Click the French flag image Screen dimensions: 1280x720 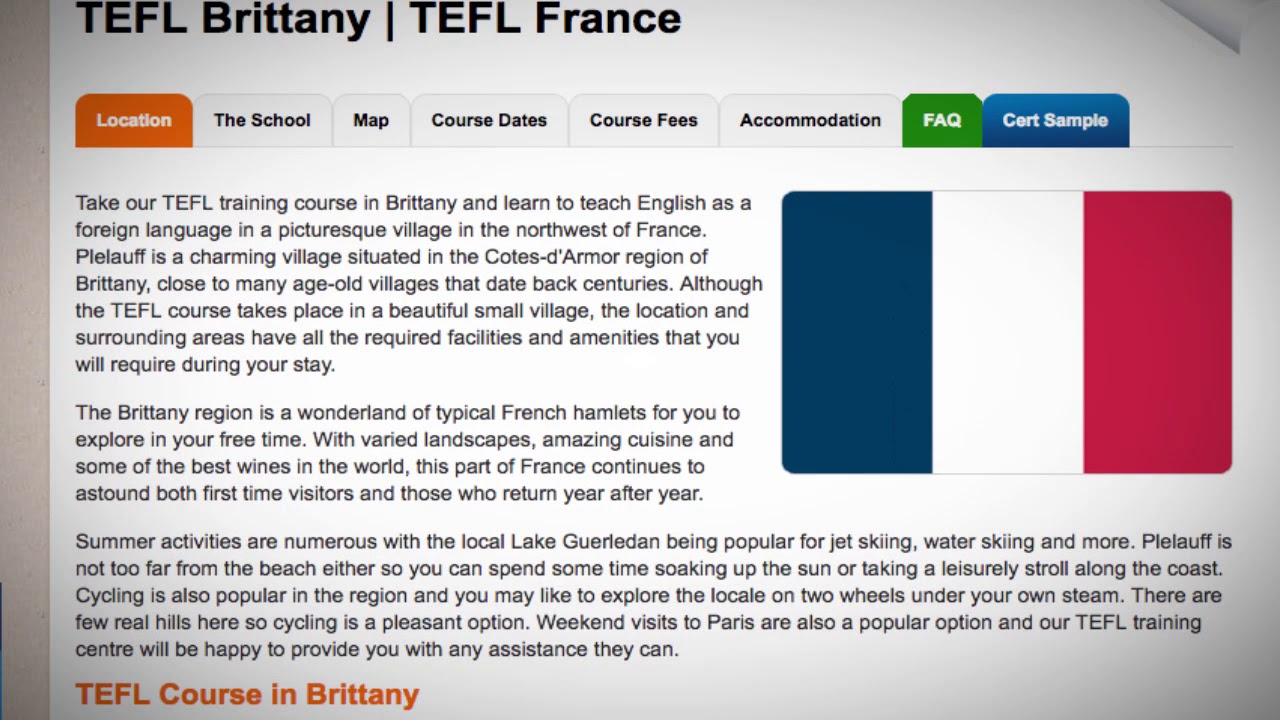pyautogui.click(x=1007, y=332)
